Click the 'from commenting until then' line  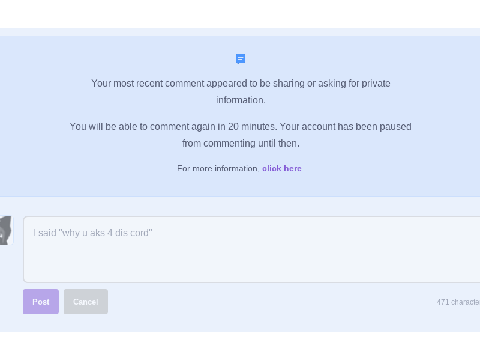pos(241,143)
